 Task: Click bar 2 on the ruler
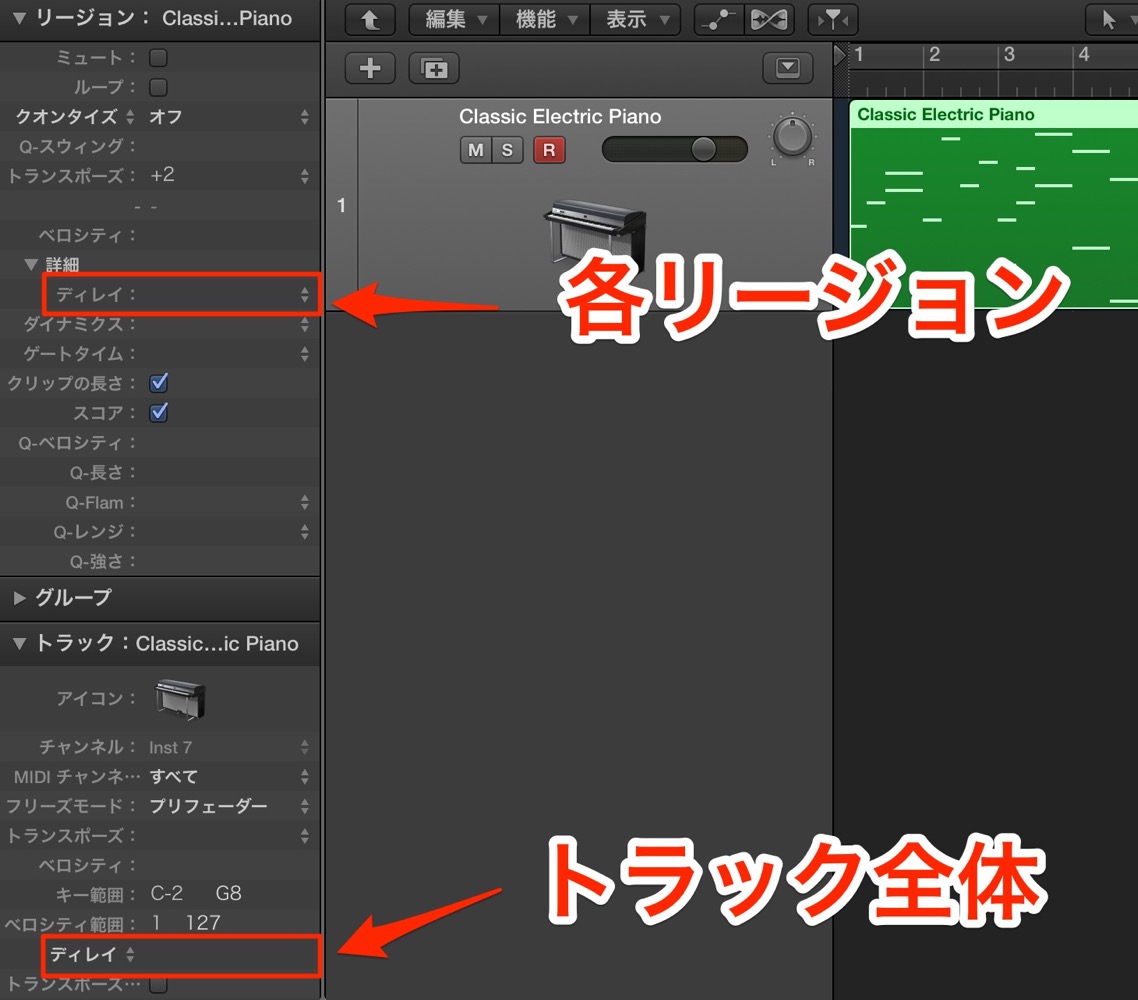pyautogui.click(x=934, y=54)
